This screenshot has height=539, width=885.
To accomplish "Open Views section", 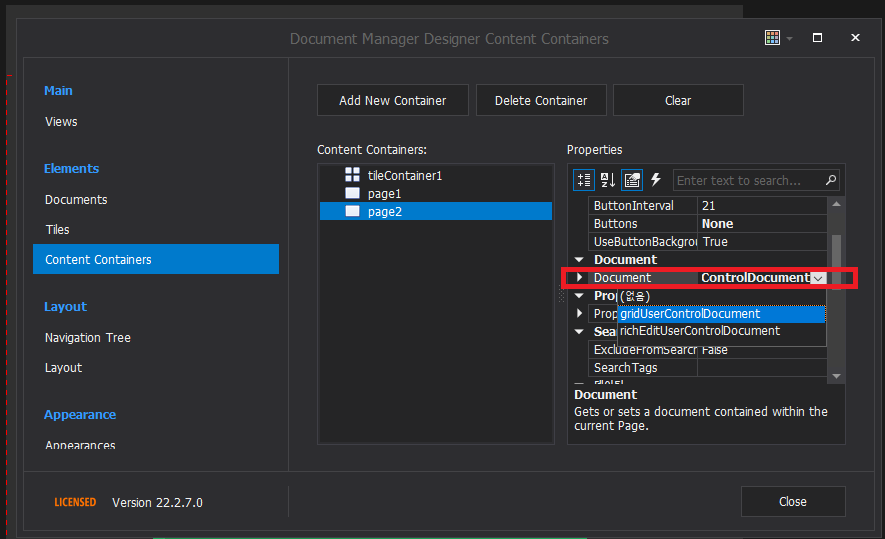I will click(x=61, y=121).
